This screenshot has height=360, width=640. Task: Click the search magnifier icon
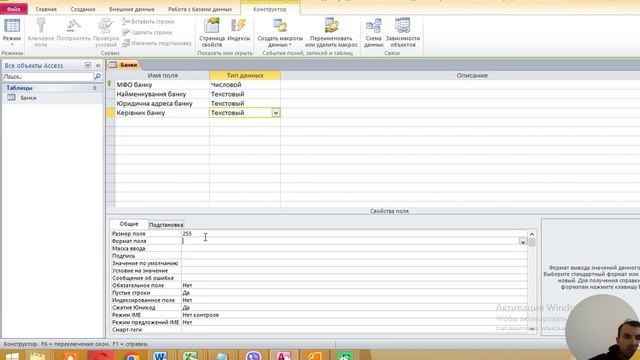[x=98, y=76]
